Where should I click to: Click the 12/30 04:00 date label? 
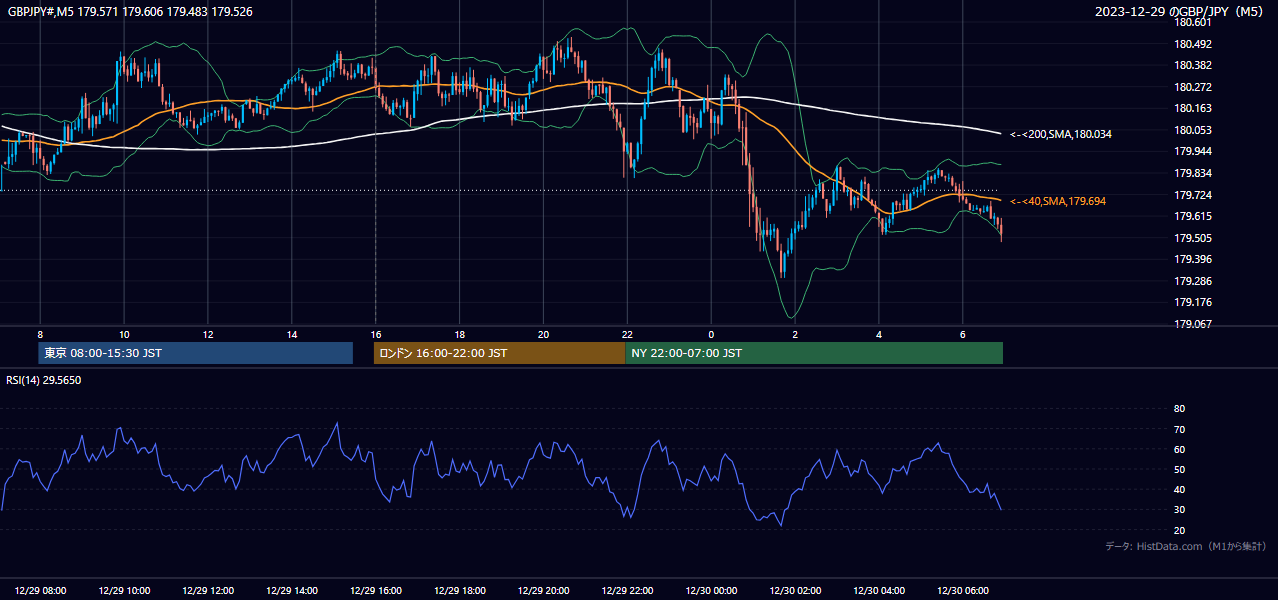[x=879, y=591]
